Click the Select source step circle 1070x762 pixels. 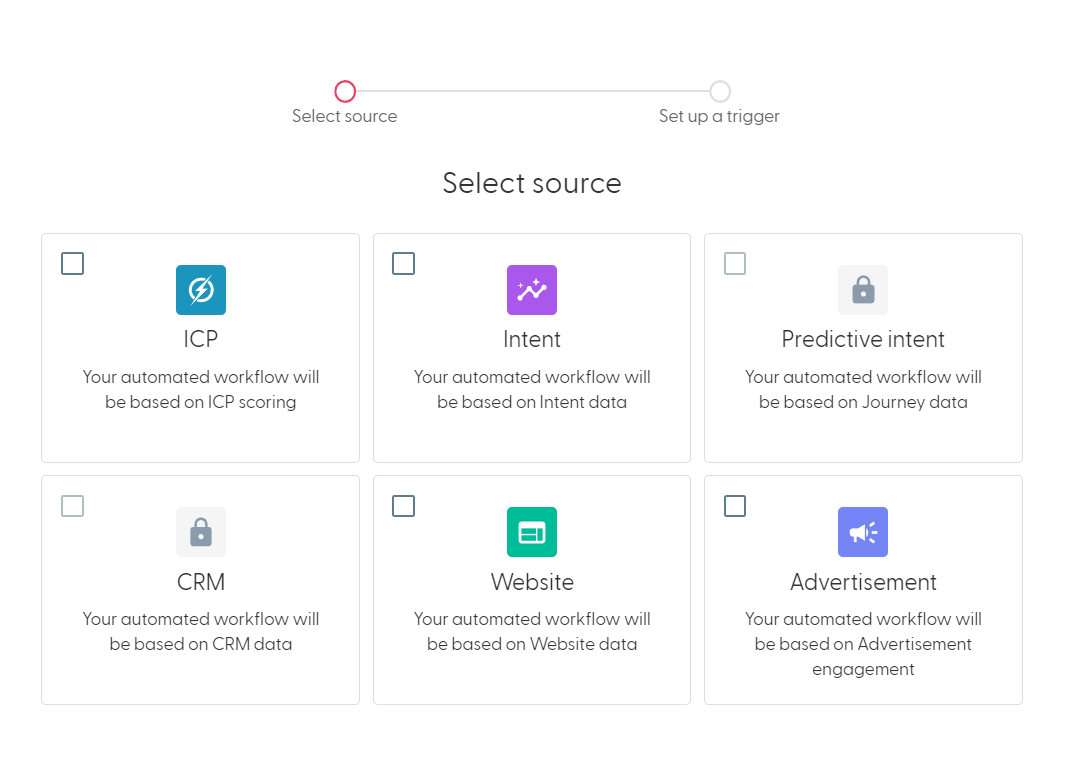(x=345, y=90)
